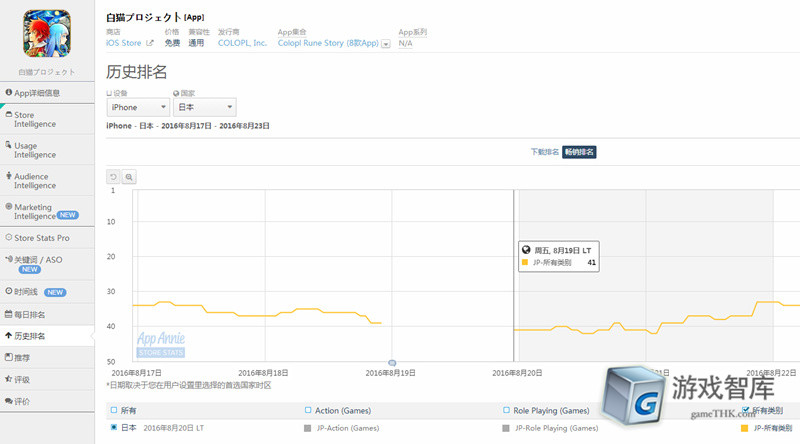Expand the app collection dropdown arrow
Viewport: 800px width, 444px height.
tap(386, 44)
